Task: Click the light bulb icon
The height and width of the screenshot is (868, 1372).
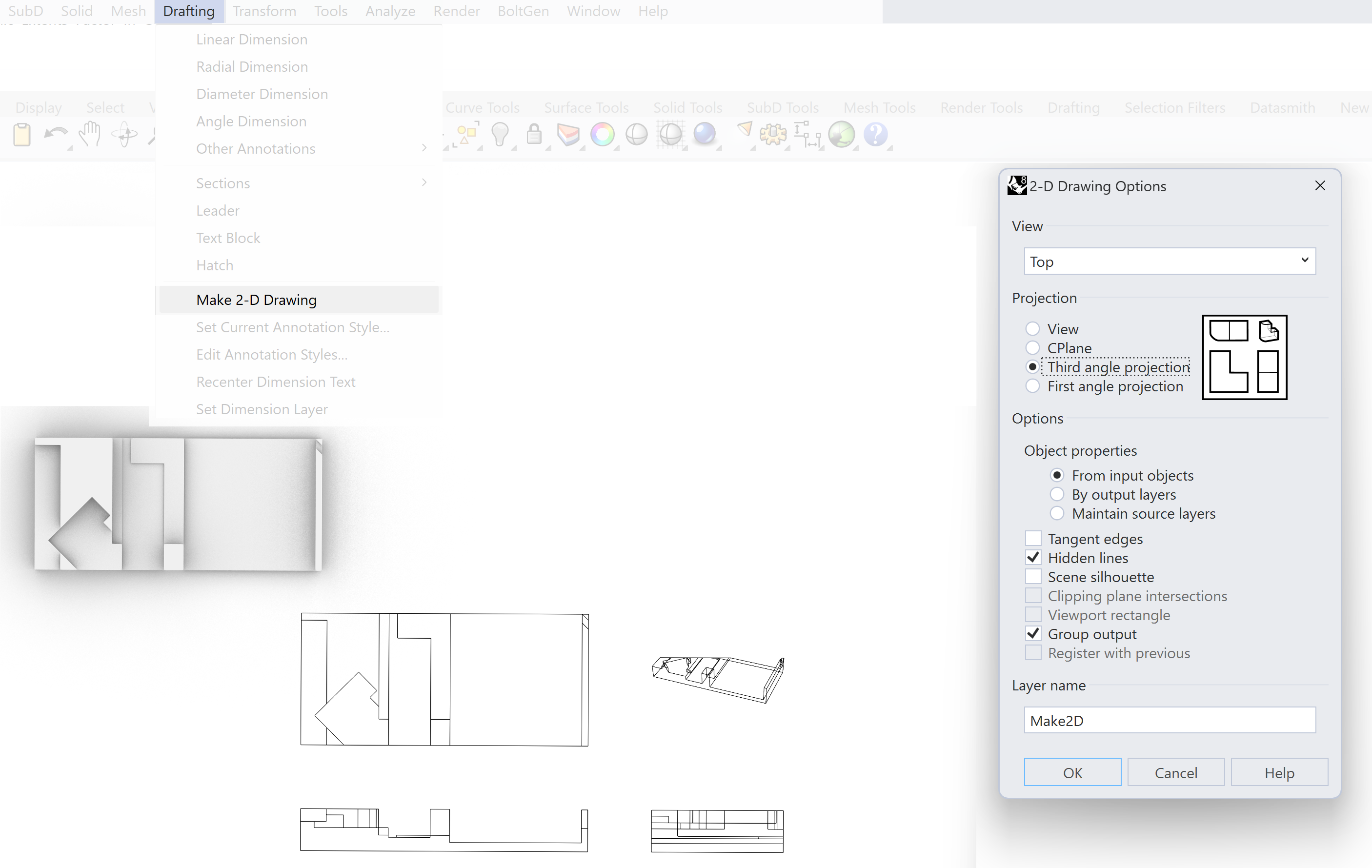Action: pyautogui.click(x=500, y=135)
